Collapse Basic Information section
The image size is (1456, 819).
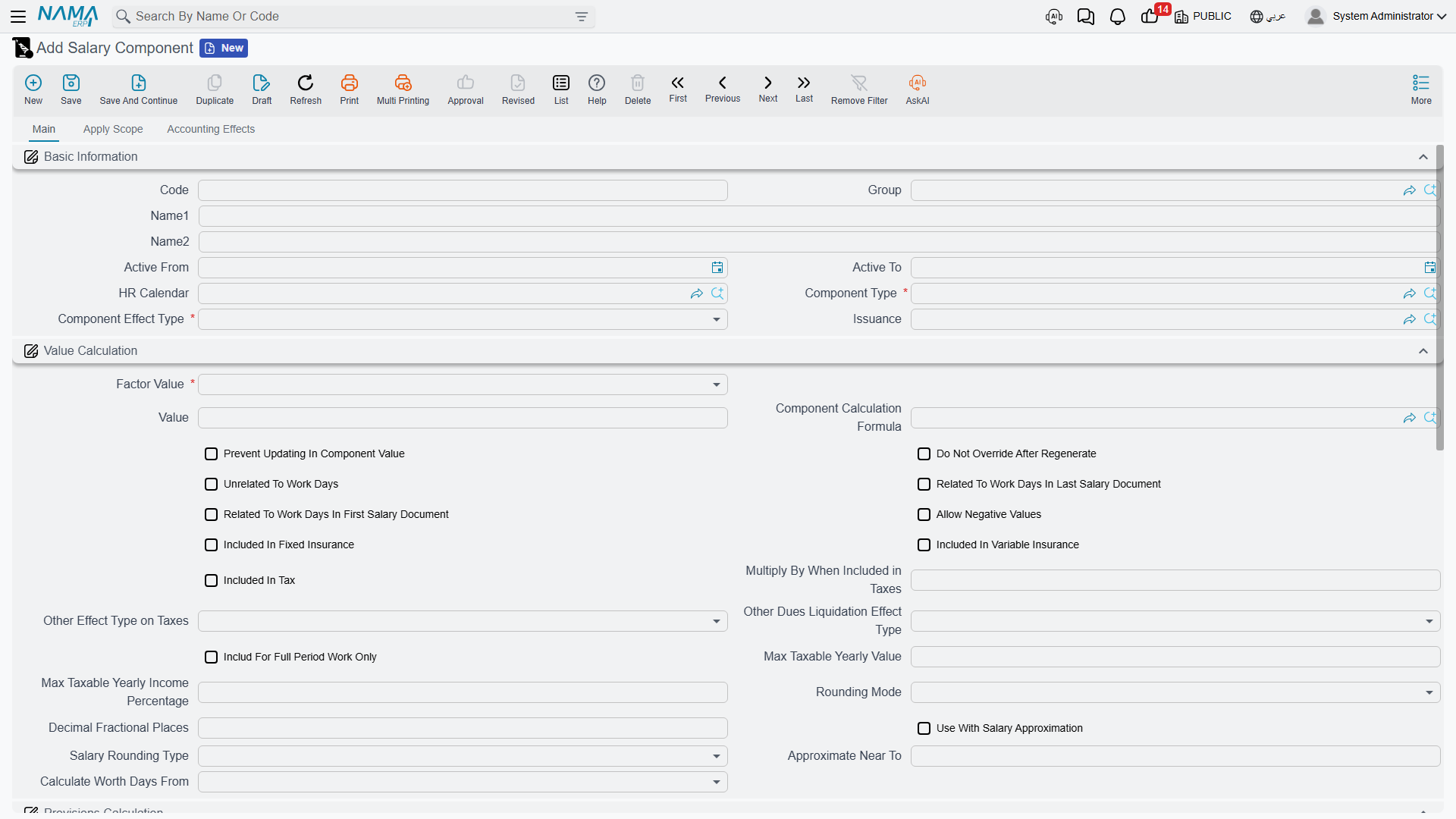1423,157
